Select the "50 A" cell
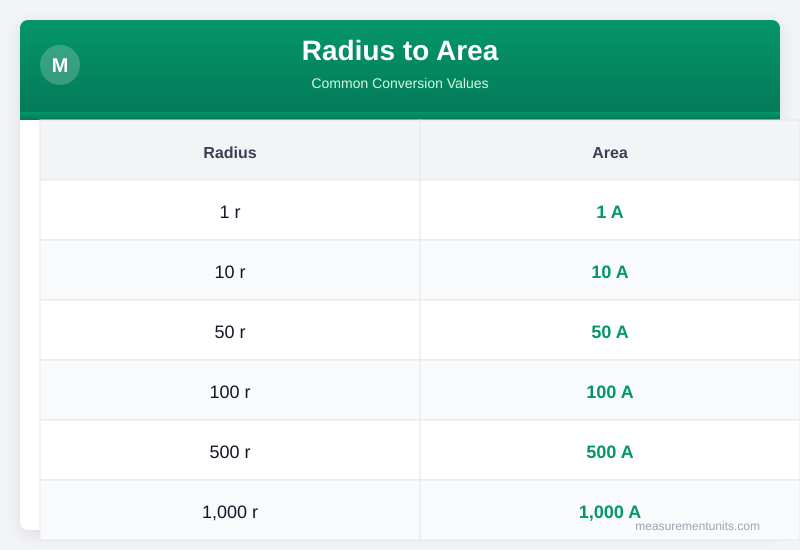This screenshot has height=550, width=800. pyautogui.click(x=610, y=330)
